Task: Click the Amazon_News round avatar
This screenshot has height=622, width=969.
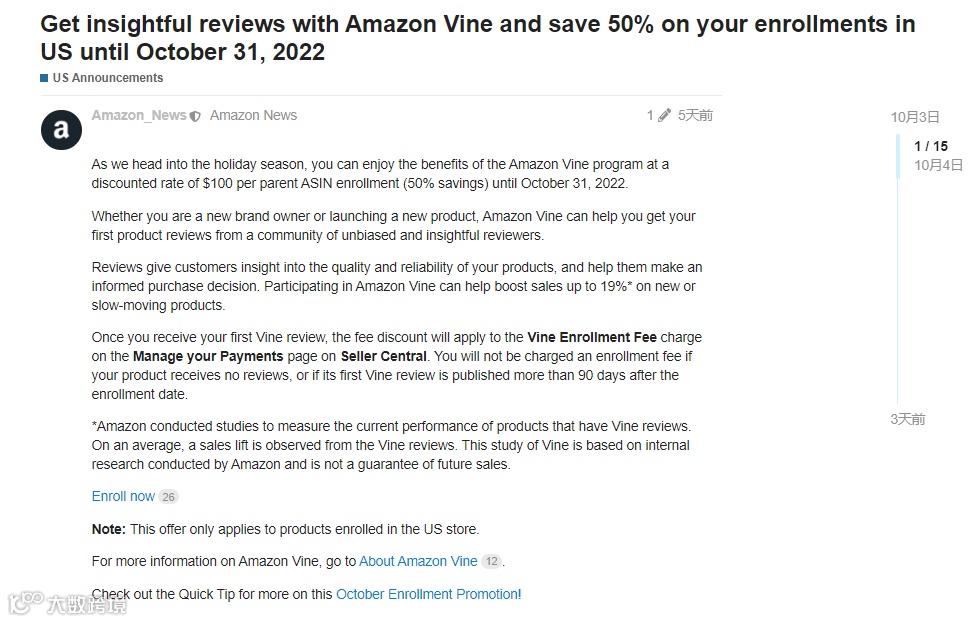Action: click(61, 130)
